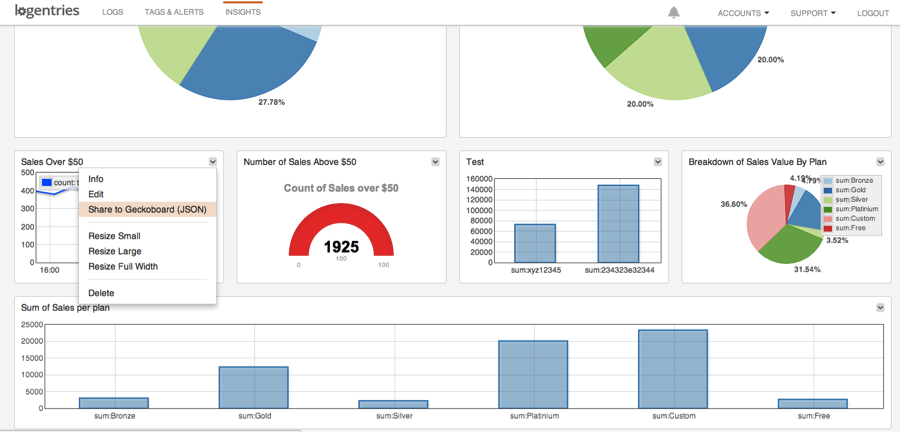Select Share to Geckoboard (JSON)
This screenshot has height=432, width=900.
tap(148, 209)
